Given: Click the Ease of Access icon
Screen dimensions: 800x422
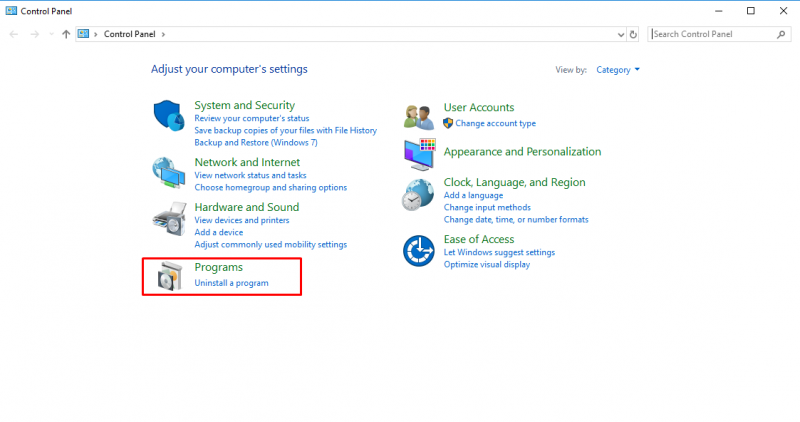Looking at the screenshot, I should (x=418, y=251).
